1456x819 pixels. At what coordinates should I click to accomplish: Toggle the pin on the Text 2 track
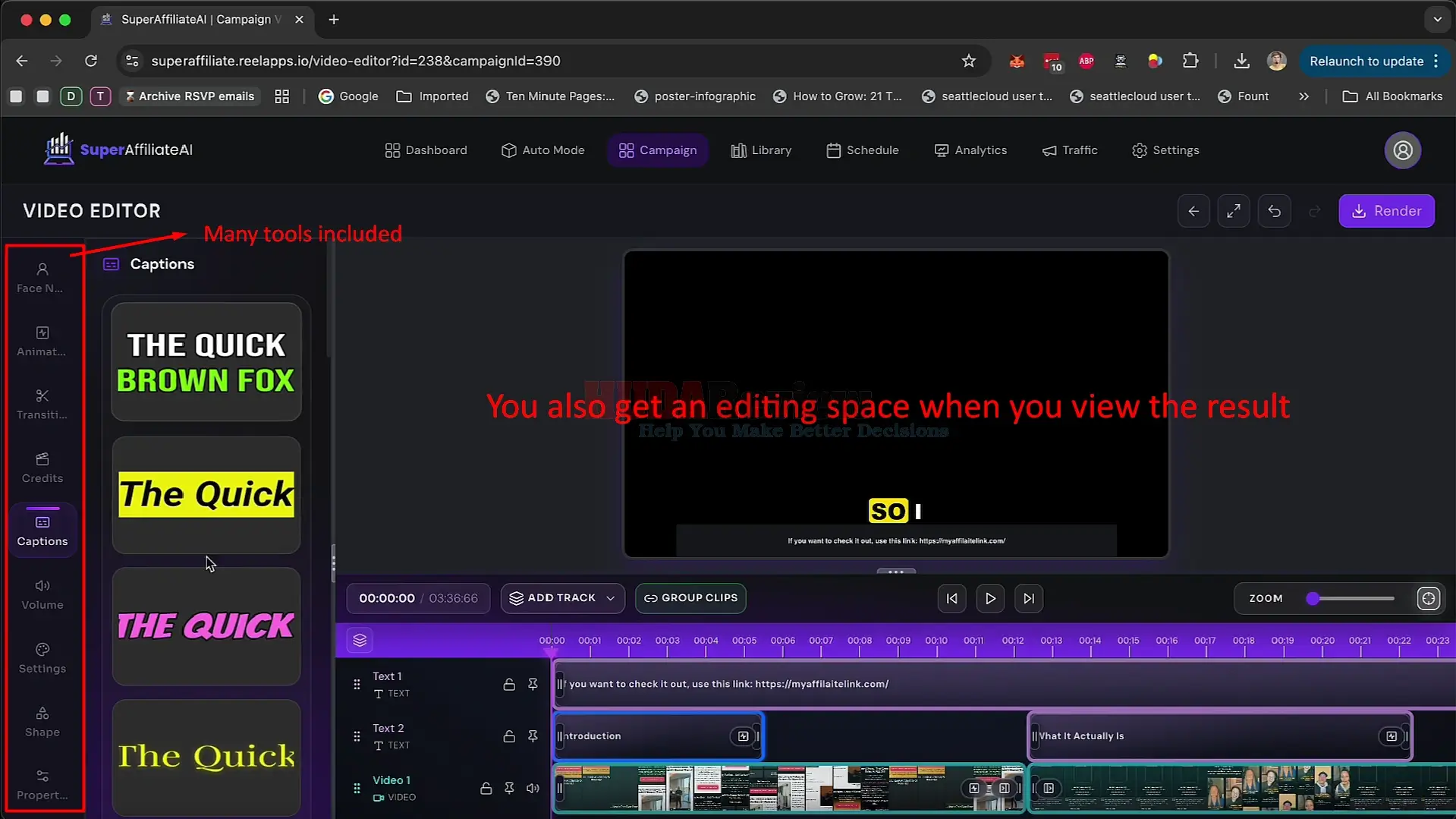pyautogui.click(x=533, y=736)
